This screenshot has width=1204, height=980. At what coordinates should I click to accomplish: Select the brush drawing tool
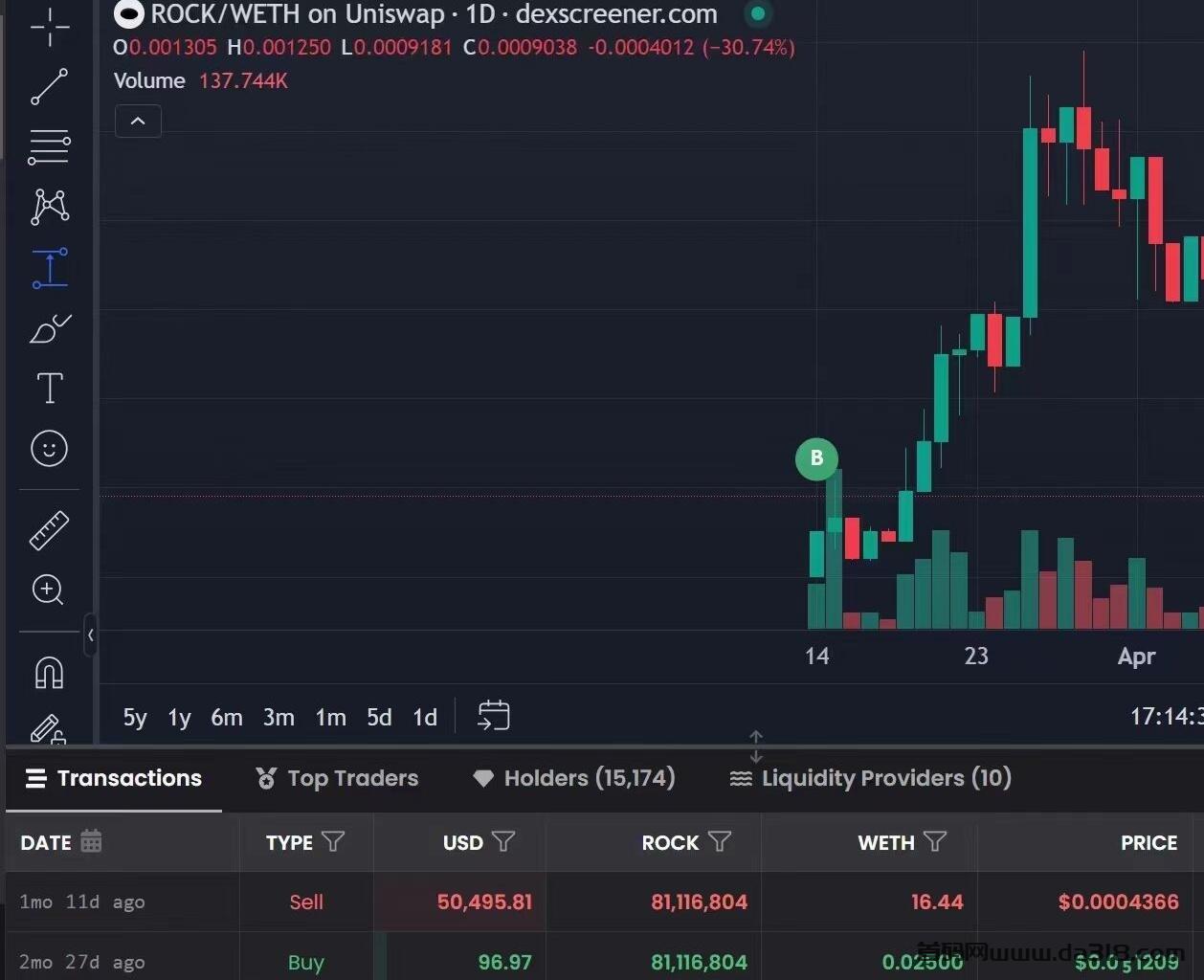click(50, 328)
